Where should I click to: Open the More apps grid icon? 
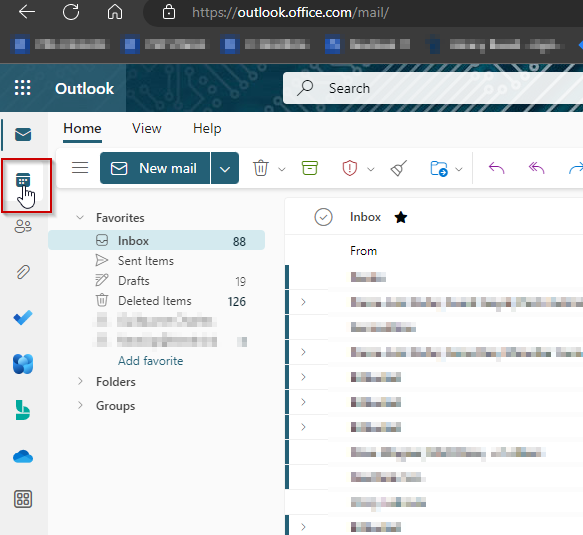coord(23,499)
